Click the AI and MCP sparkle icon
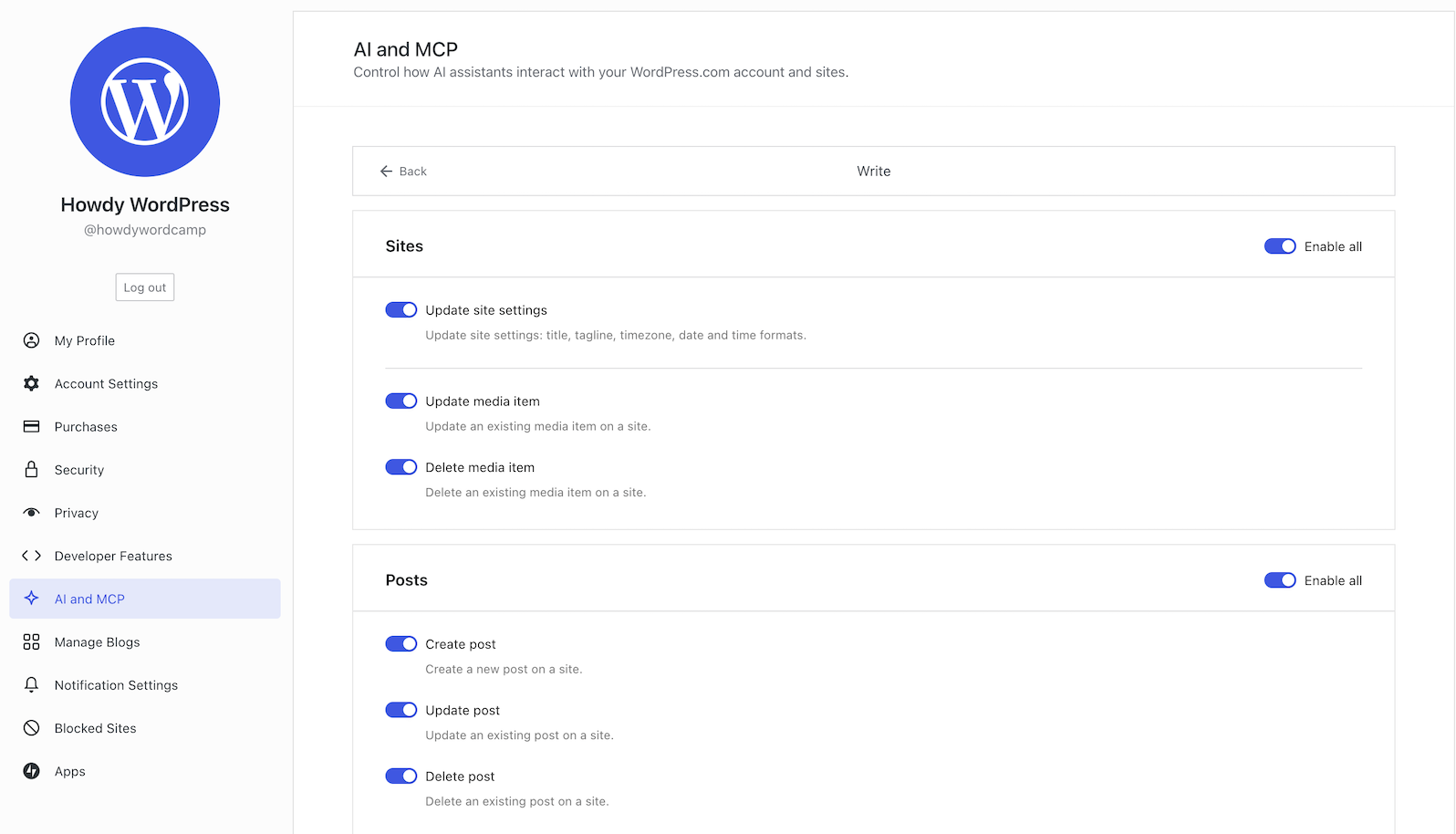Screen dimensions: 1456x834 (x=31, y=598)
